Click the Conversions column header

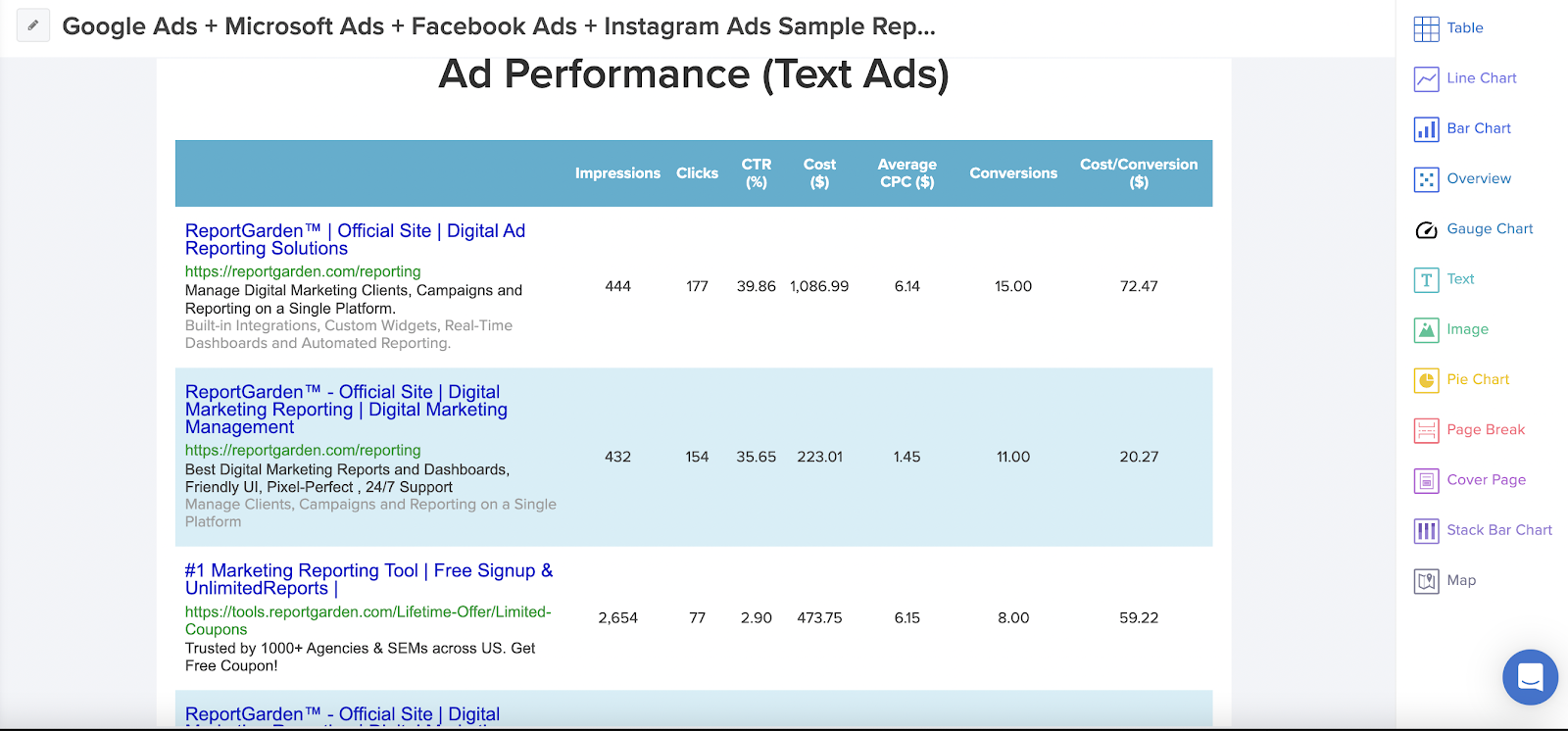coord(1013,173)
